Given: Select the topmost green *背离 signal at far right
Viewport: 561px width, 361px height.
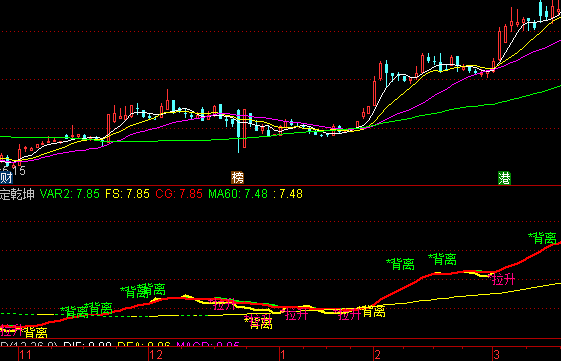Looking at the screenshot, I should pos(542,238).
